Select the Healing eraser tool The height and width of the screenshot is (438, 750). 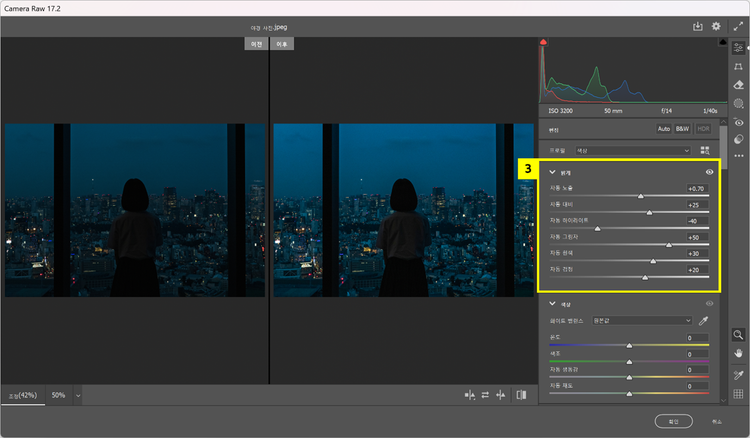click(x=739, y=85)
